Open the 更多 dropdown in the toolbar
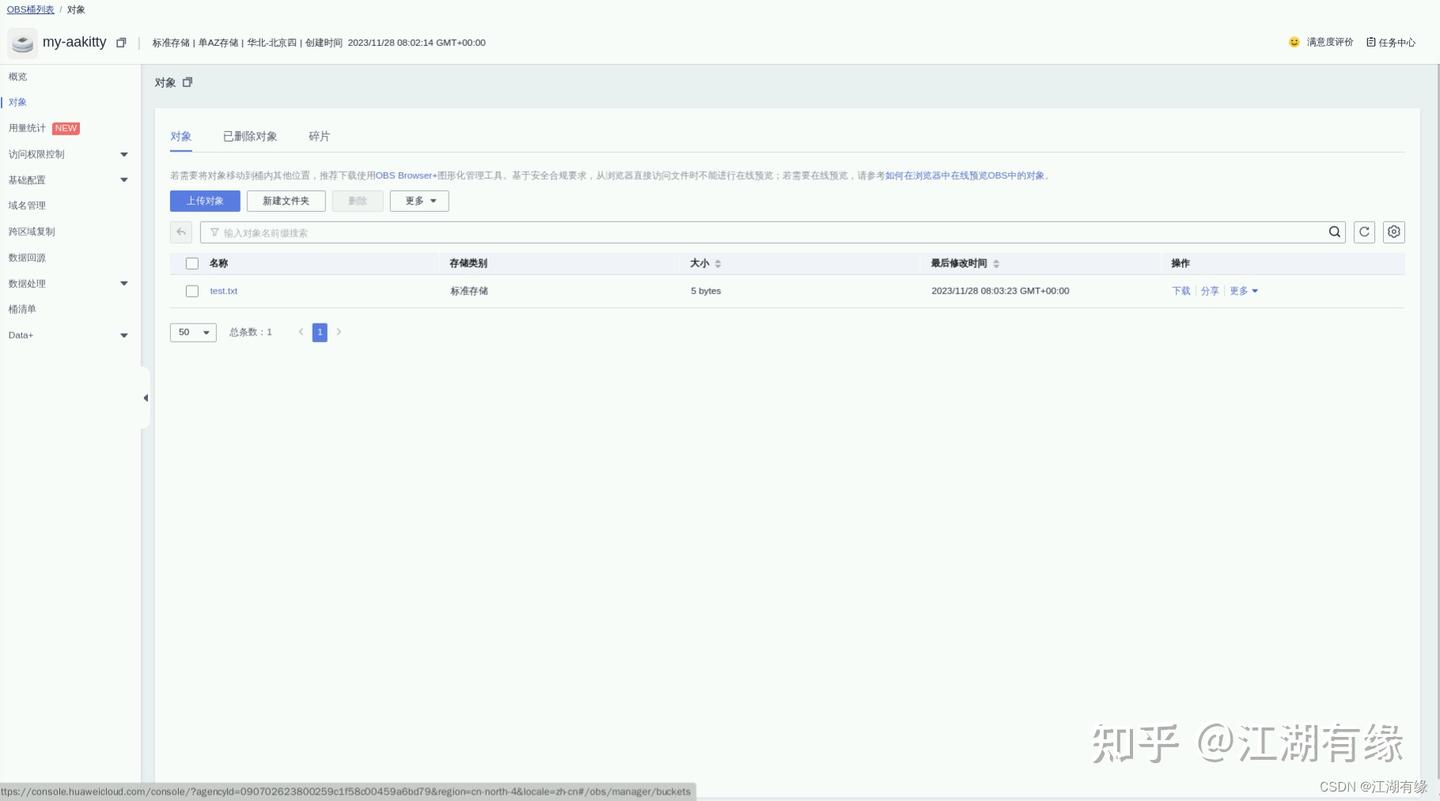 click(418, 200)
